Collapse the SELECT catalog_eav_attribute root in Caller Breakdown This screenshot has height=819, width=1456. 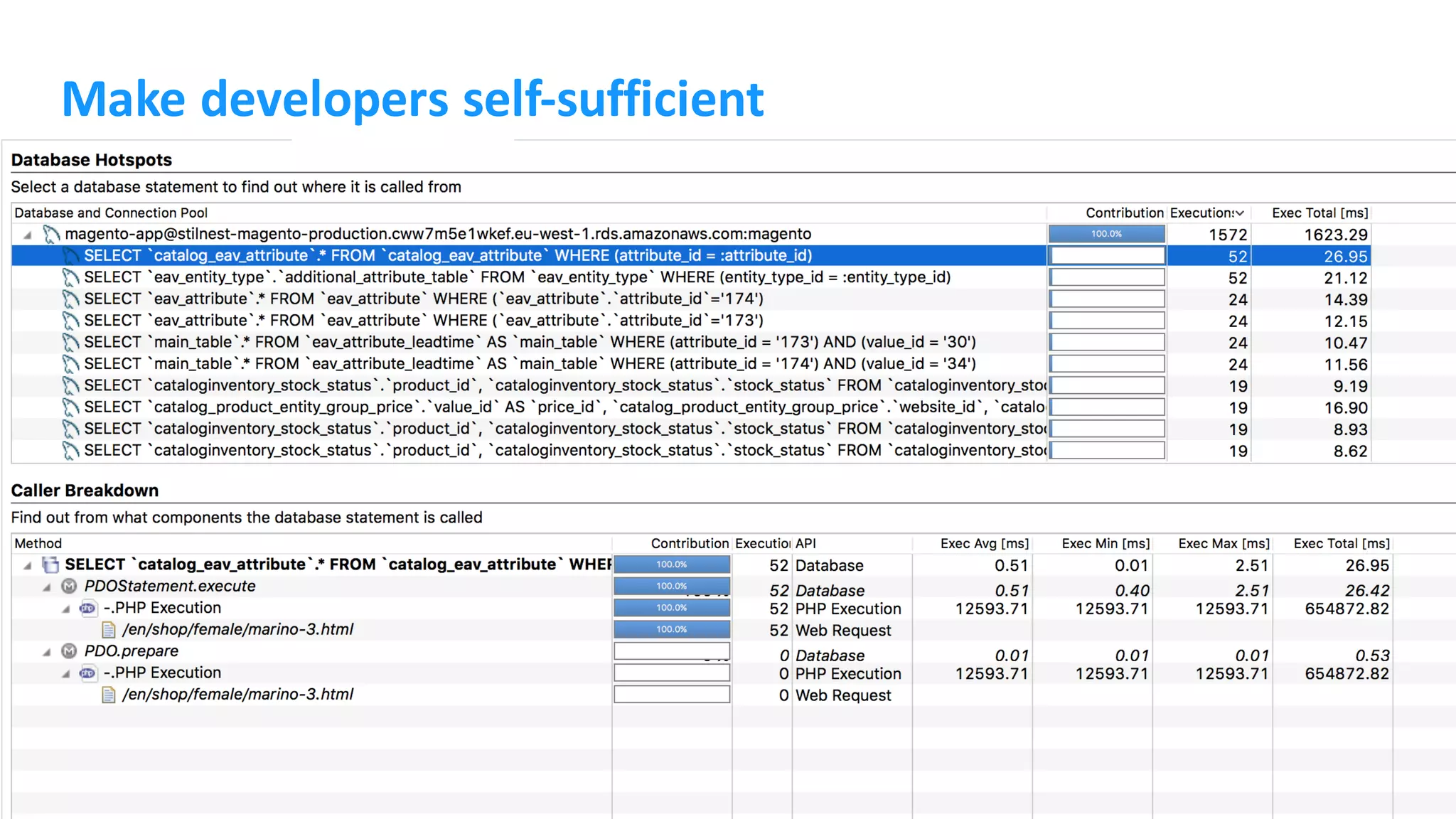pos(28,566)
